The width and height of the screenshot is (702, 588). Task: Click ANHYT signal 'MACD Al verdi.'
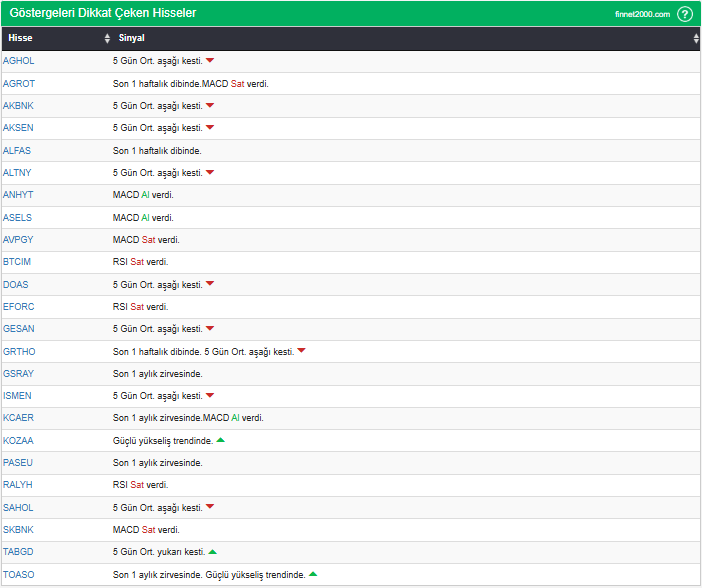pyautogui.click(x=143, y=195)
